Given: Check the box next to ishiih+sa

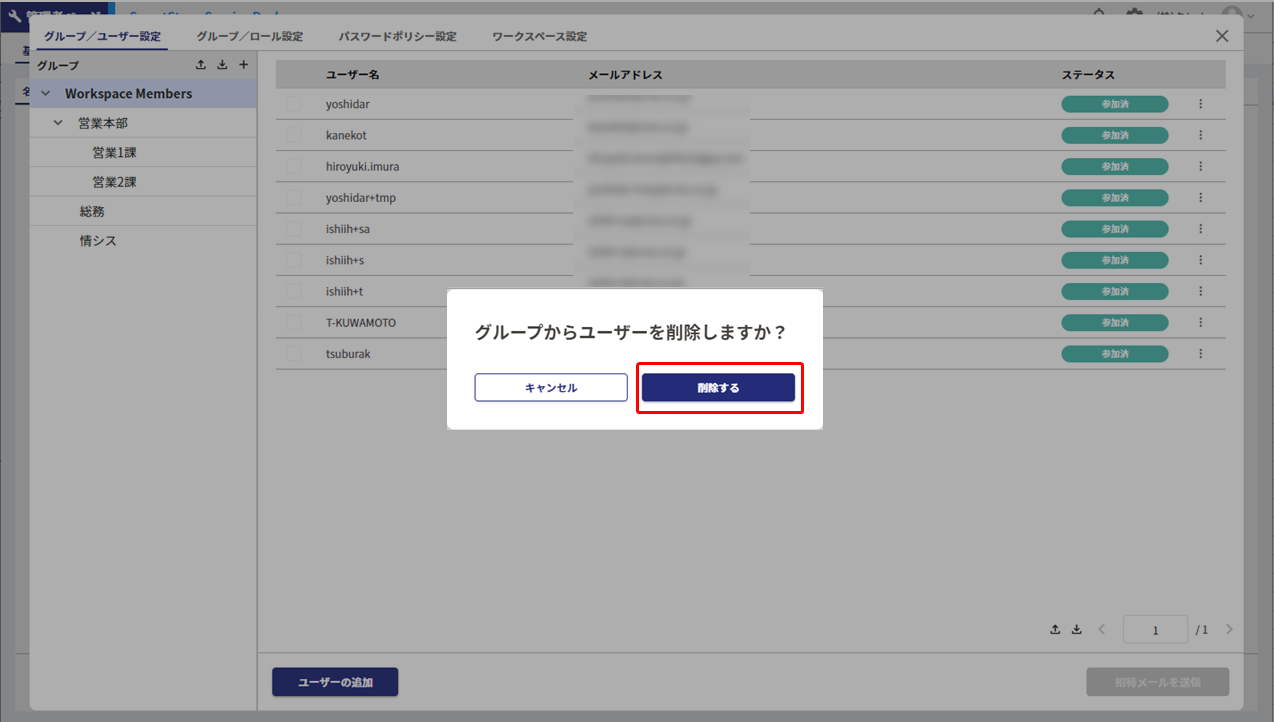Looking at the screenshot, I should (293, 229).
